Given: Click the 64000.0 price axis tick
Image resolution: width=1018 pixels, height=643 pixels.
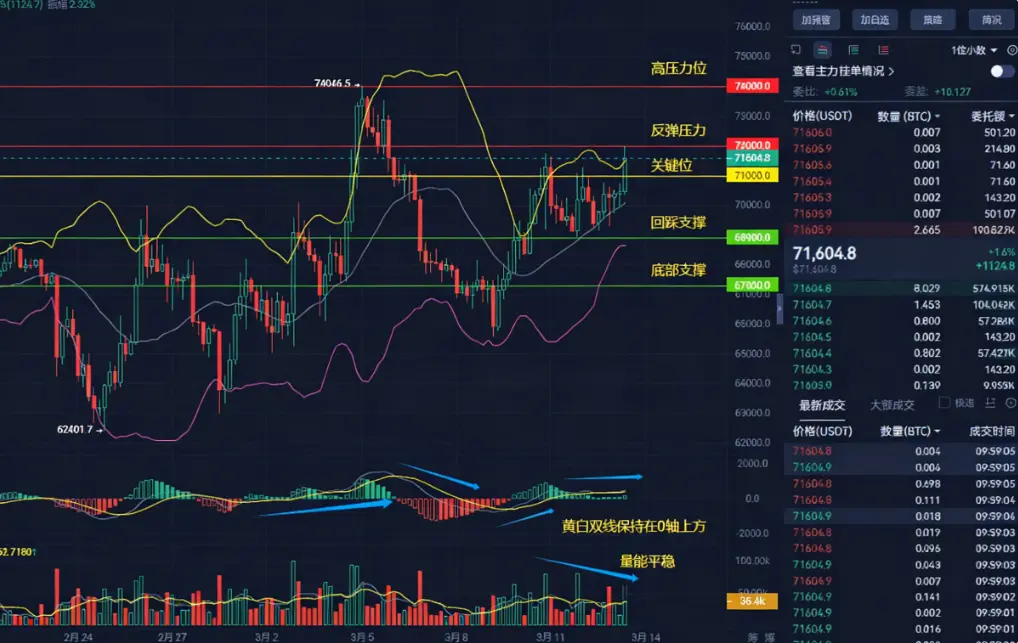Looking at the screenshot, I should [752, 383].
